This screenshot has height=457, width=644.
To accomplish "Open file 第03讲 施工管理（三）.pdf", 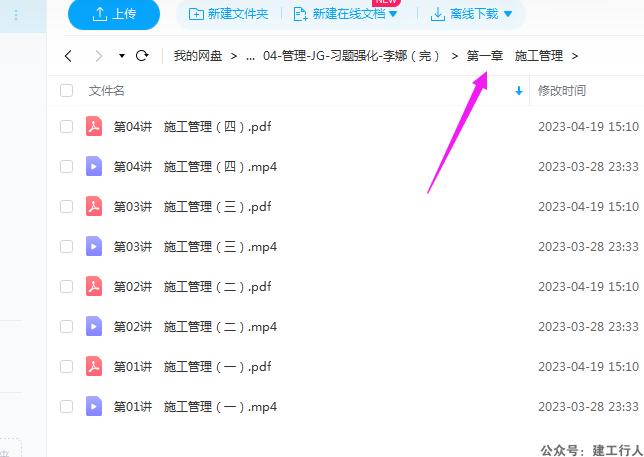I will point(192,206).
